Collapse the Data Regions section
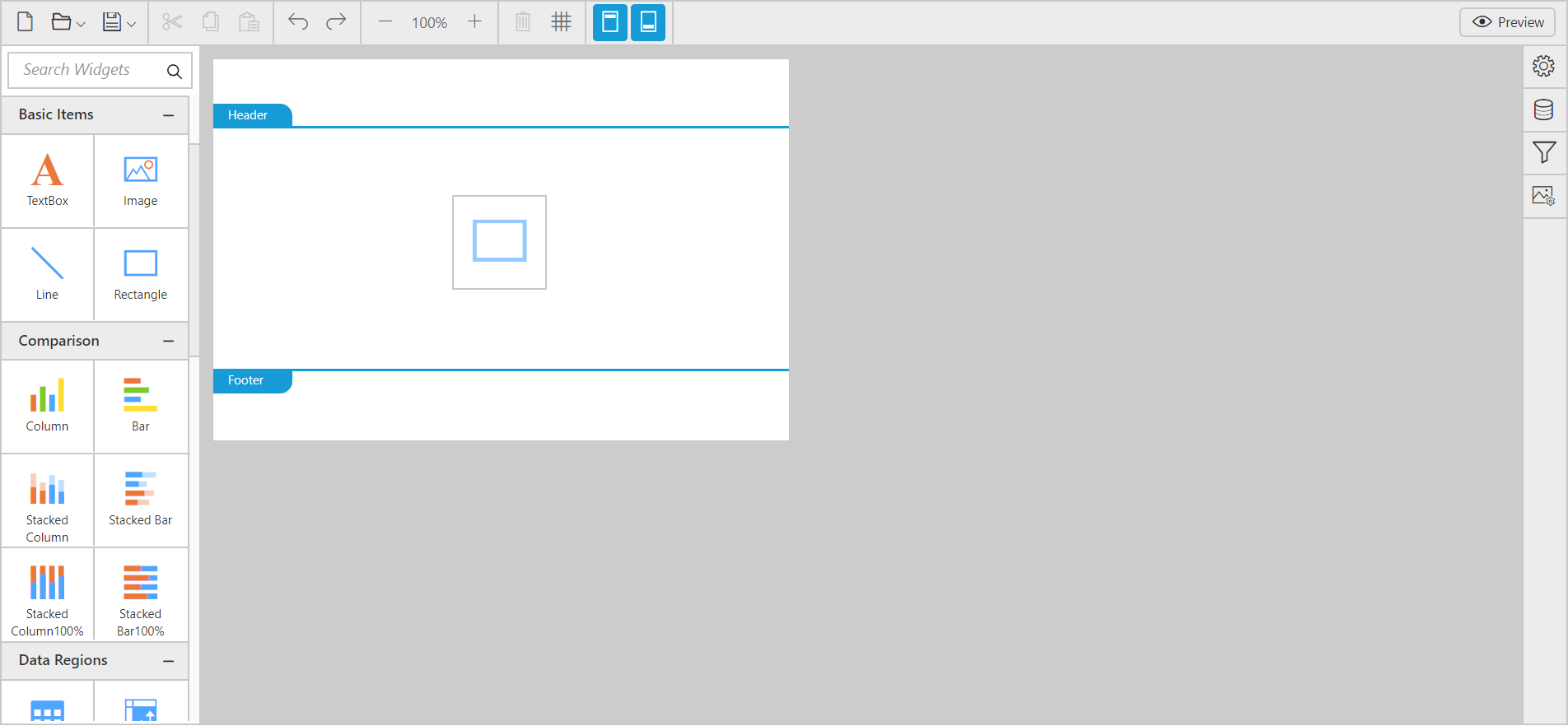This screenshot has width=1568, height=726. (169, 661)
